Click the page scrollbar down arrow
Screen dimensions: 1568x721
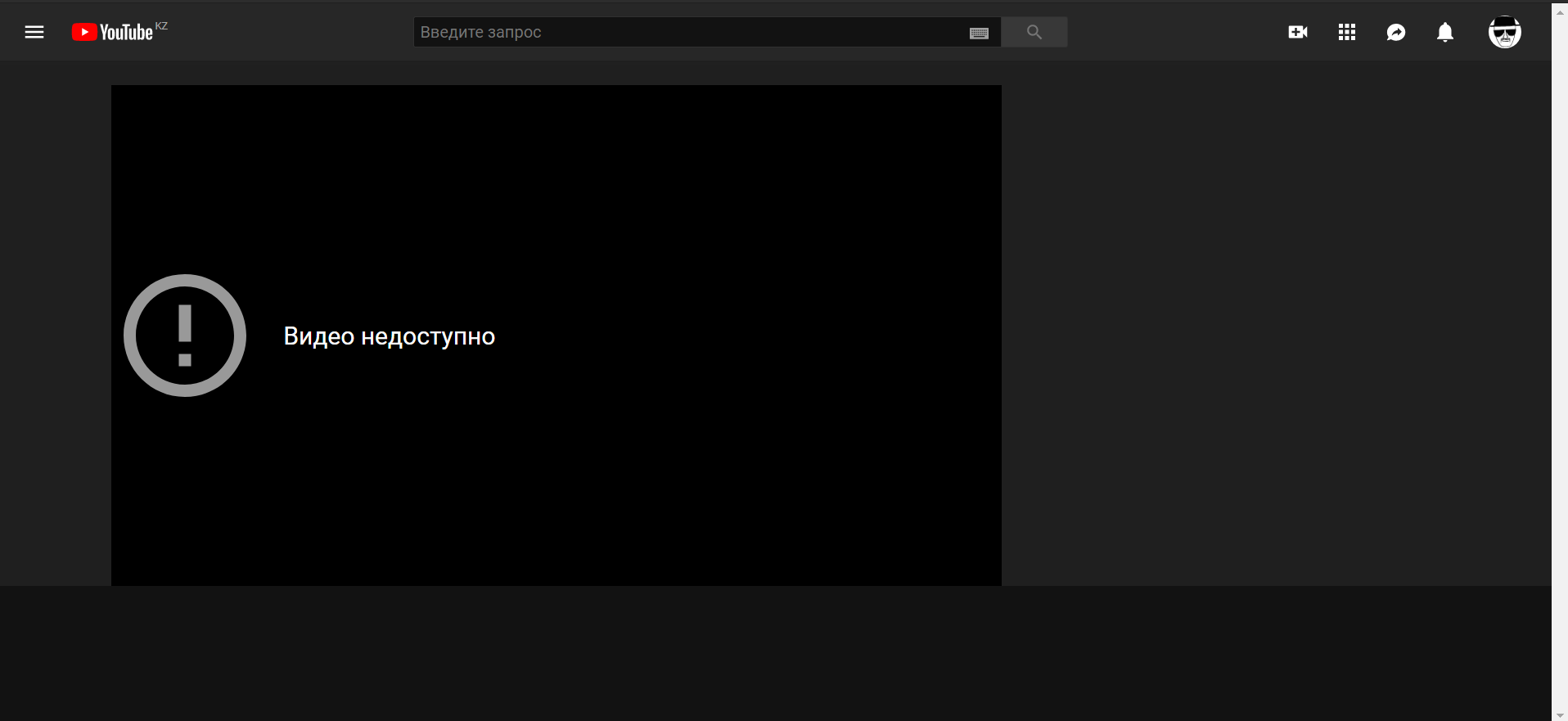coord(1560,715)
